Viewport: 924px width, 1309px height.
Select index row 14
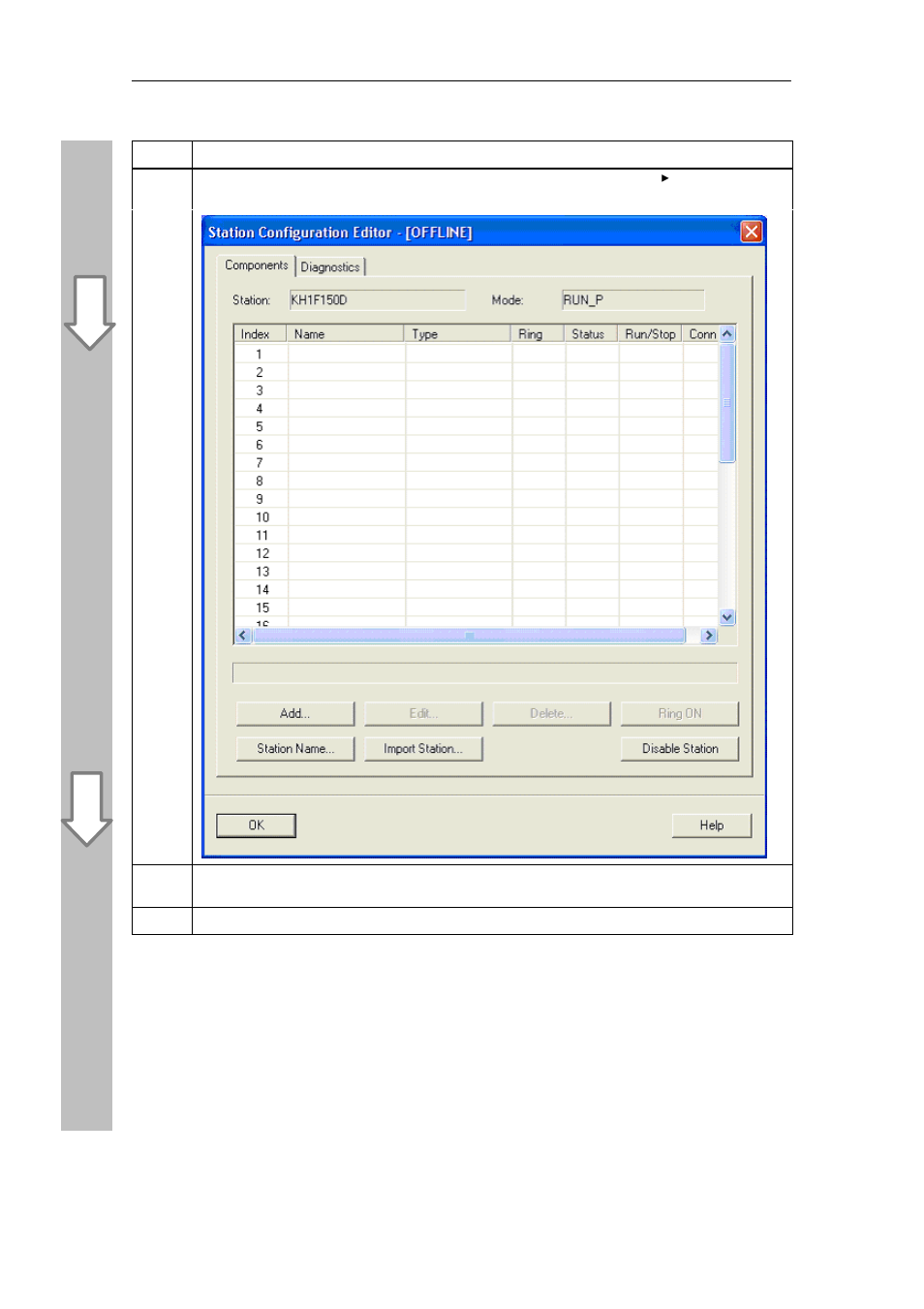[477, 590]
